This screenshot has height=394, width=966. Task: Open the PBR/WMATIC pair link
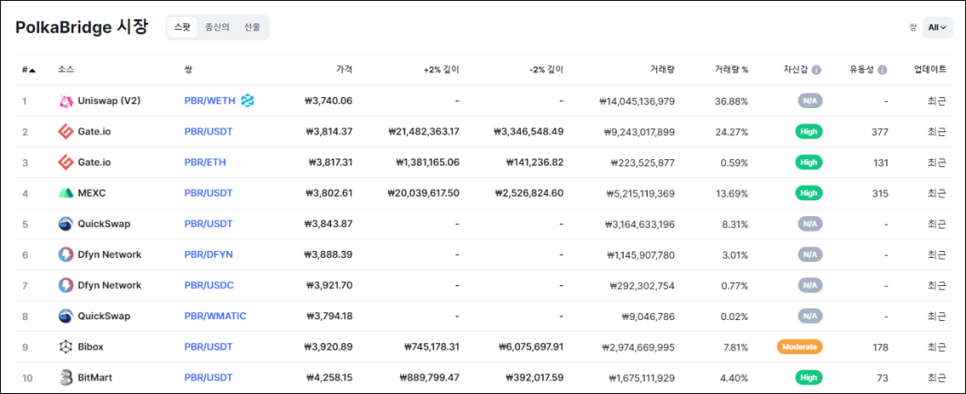tap(215, 316)
